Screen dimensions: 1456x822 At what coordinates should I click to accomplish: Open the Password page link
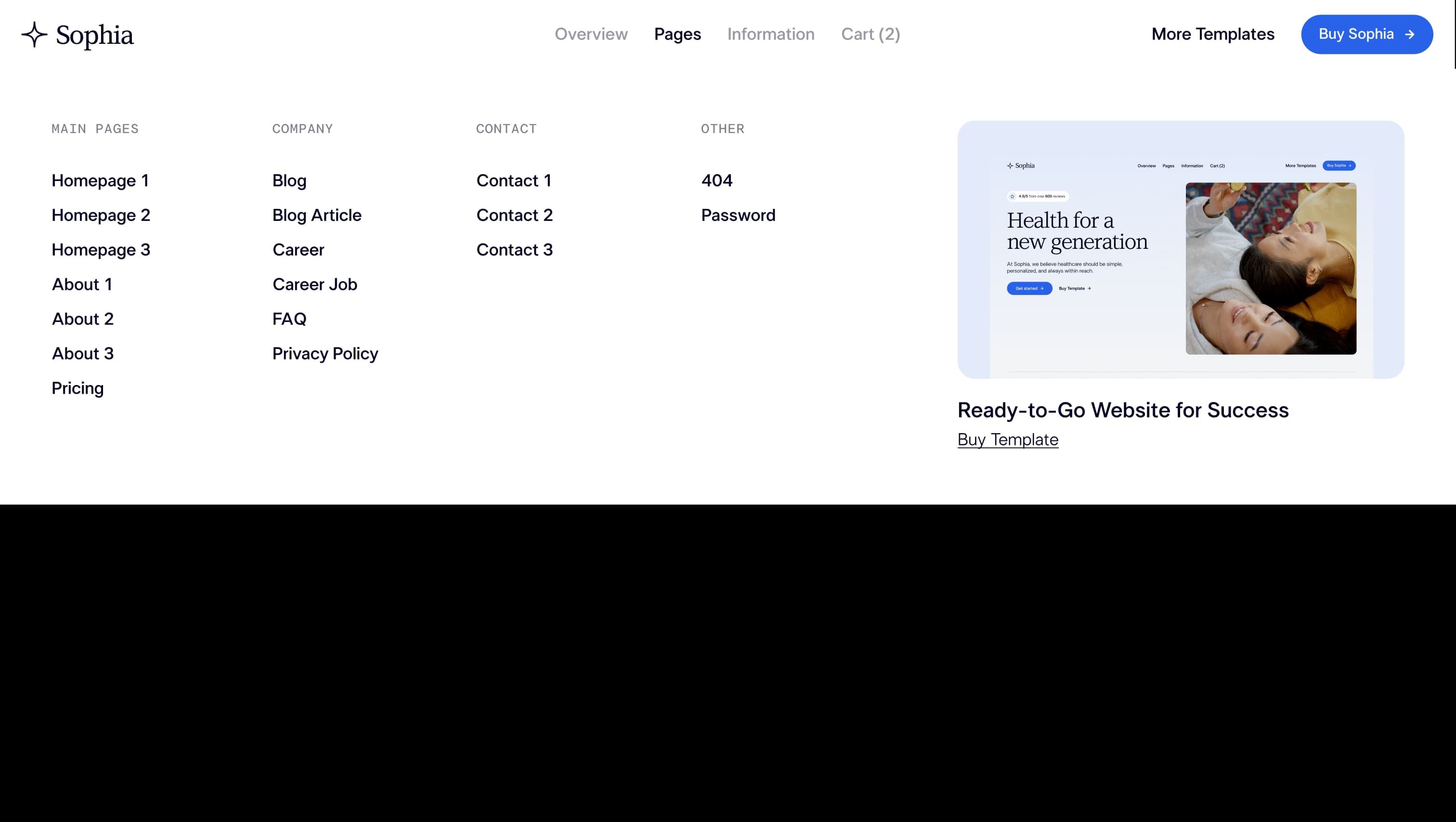(x=738, y=215)
